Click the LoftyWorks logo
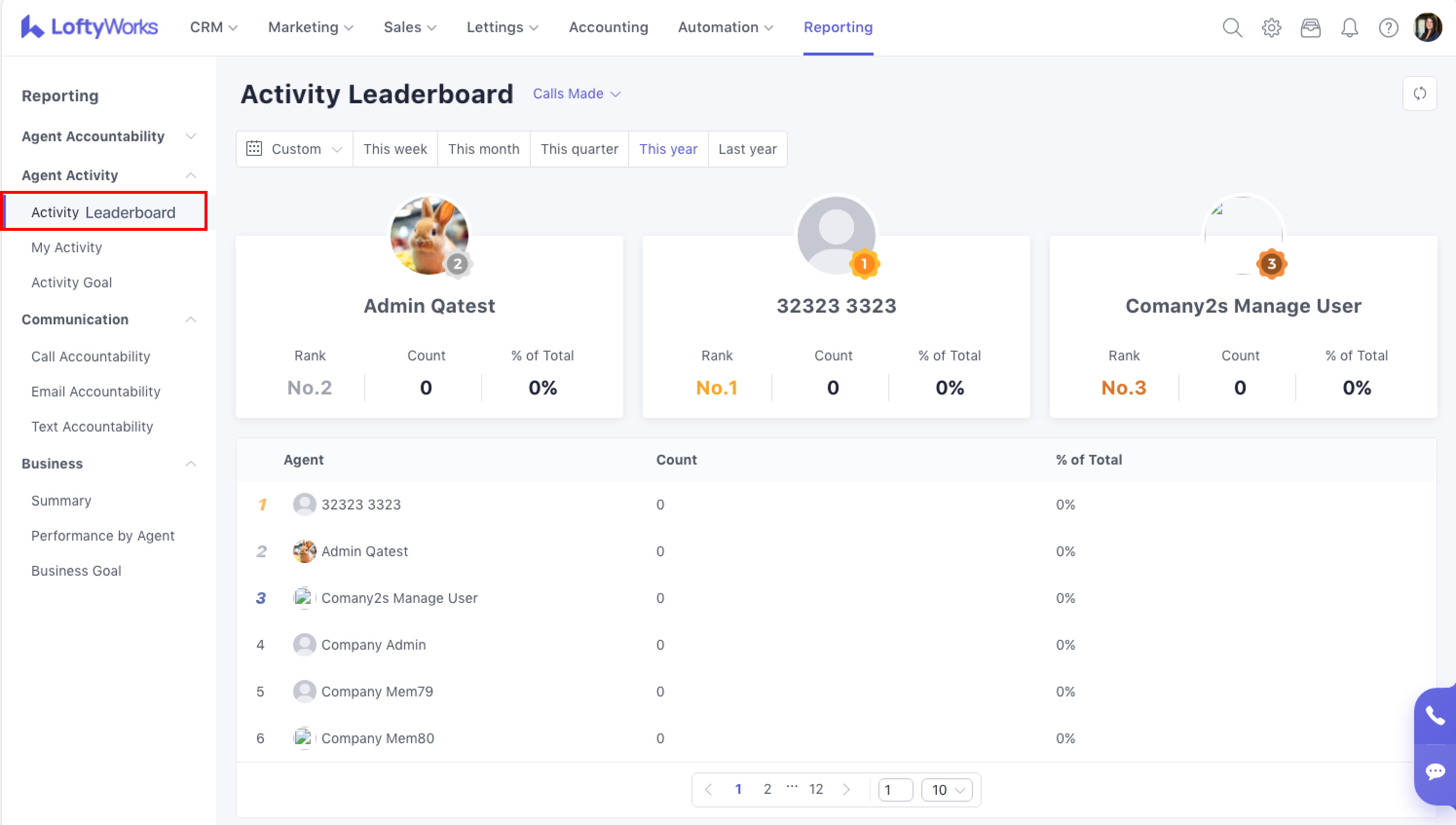 tap(90, 27)
